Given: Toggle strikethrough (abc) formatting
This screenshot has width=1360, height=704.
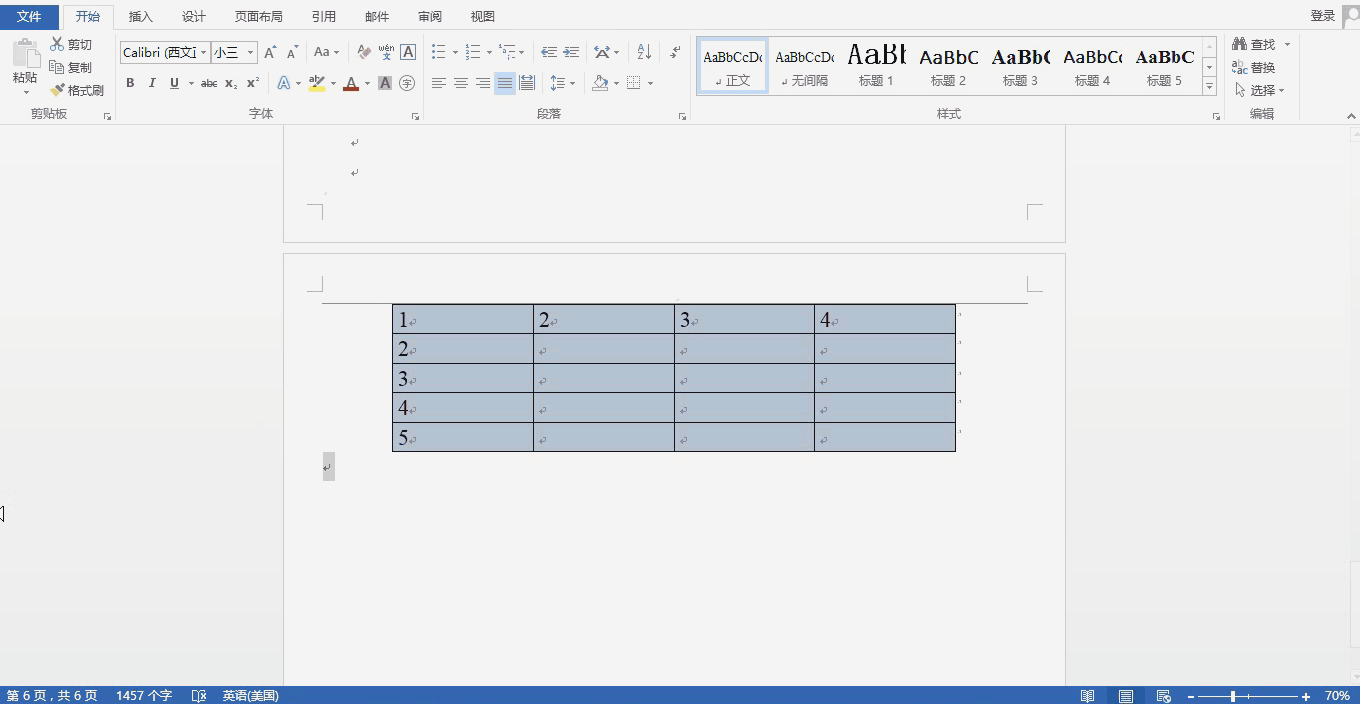Looking at the screenshot, I should [209, 83].
